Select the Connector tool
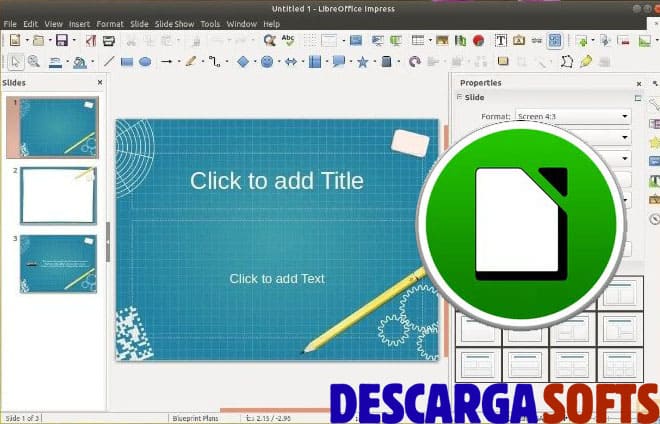This screenshot has width=660, height=424. [x=215, y=62]
